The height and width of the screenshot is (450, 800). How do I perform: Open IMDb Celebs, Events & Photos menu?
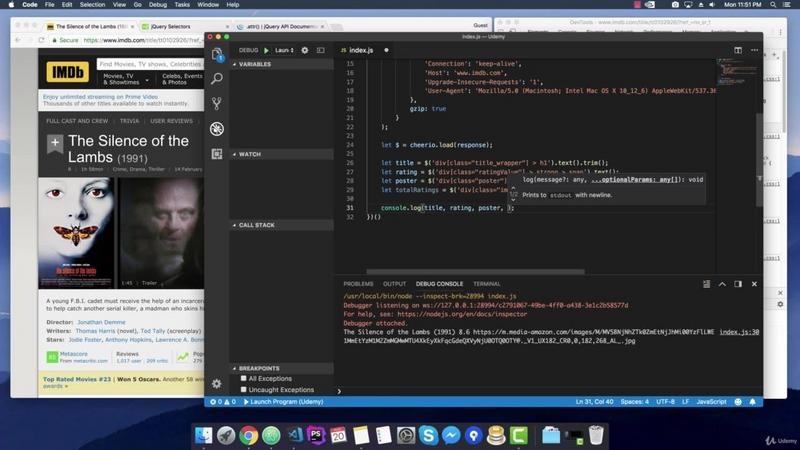coord(182,79)
